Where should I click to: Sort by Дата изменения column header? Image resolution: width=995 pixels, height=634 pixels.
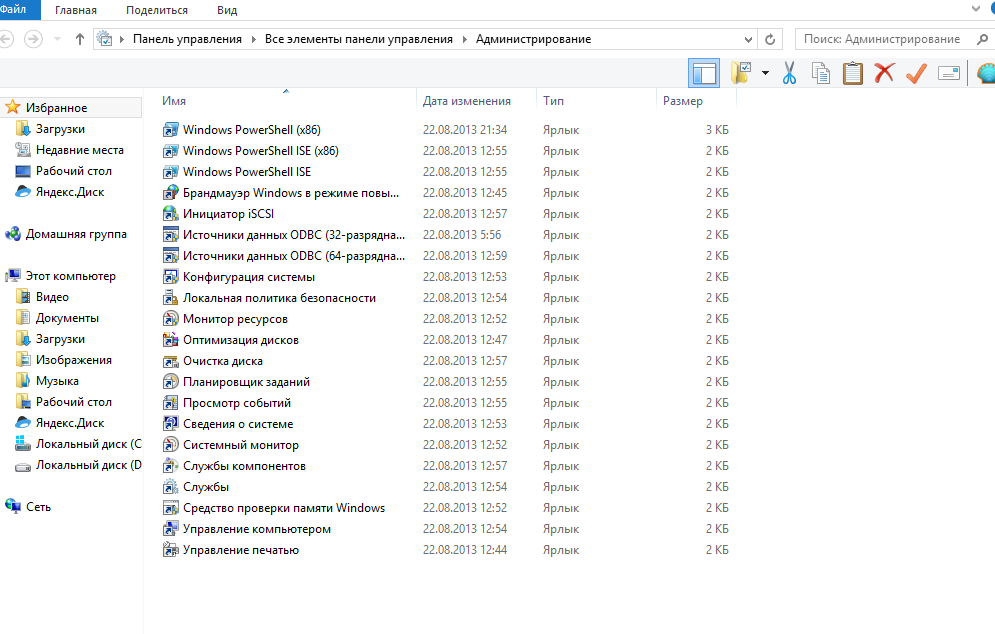[x=466, y=101]
